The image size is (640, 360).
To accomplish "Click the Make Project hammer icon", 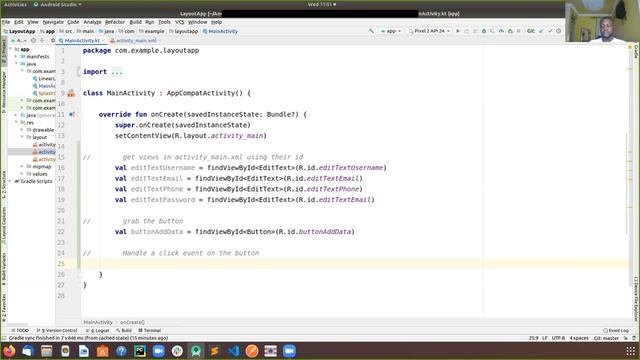I will pyautogui.click(x=371, y=31).
